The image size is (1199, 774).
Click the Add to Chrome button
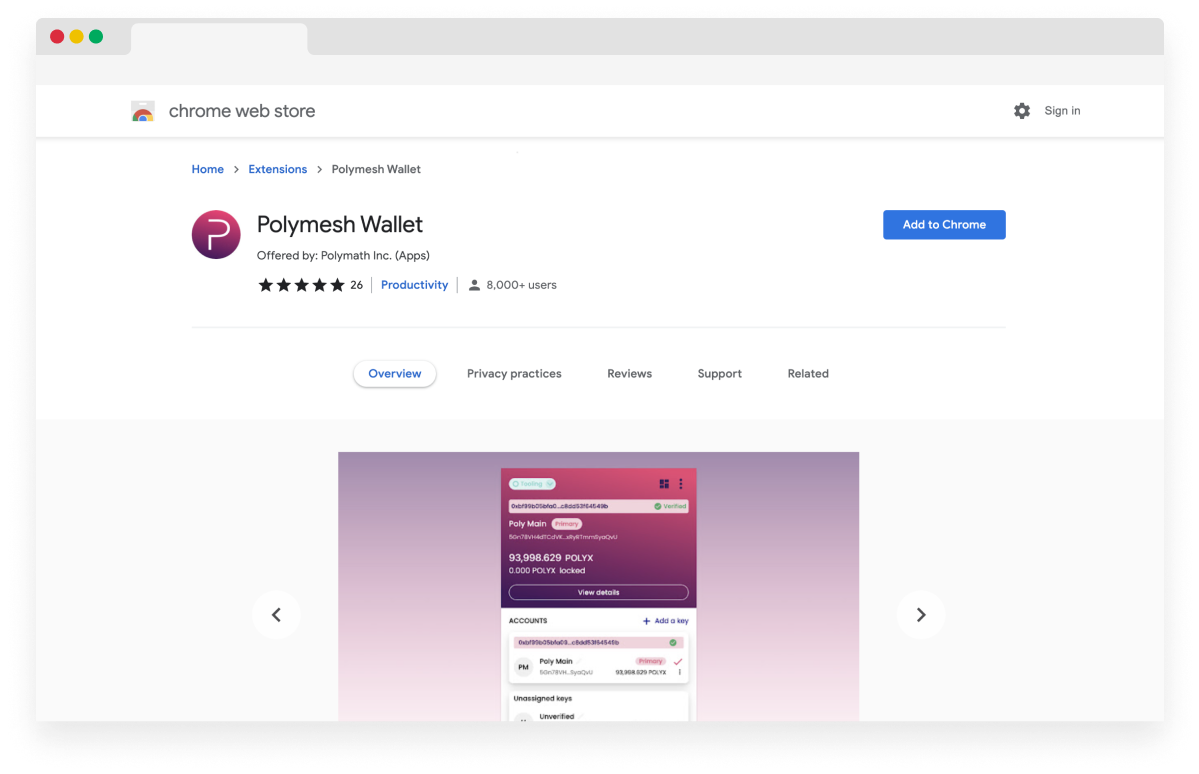(x=944, y=225)
